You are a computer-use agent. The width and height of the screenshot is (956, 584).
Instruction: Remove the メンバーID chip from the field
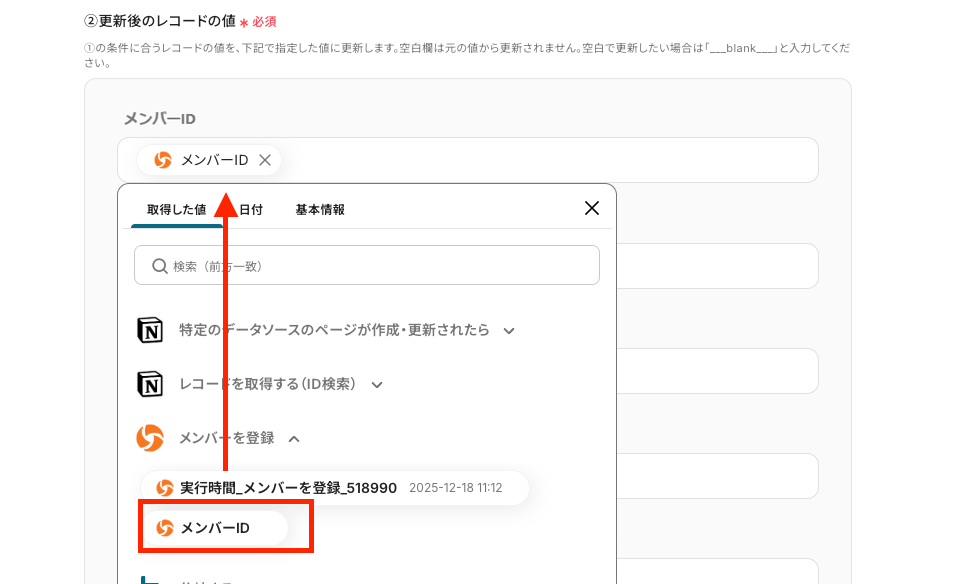point(265,160)
